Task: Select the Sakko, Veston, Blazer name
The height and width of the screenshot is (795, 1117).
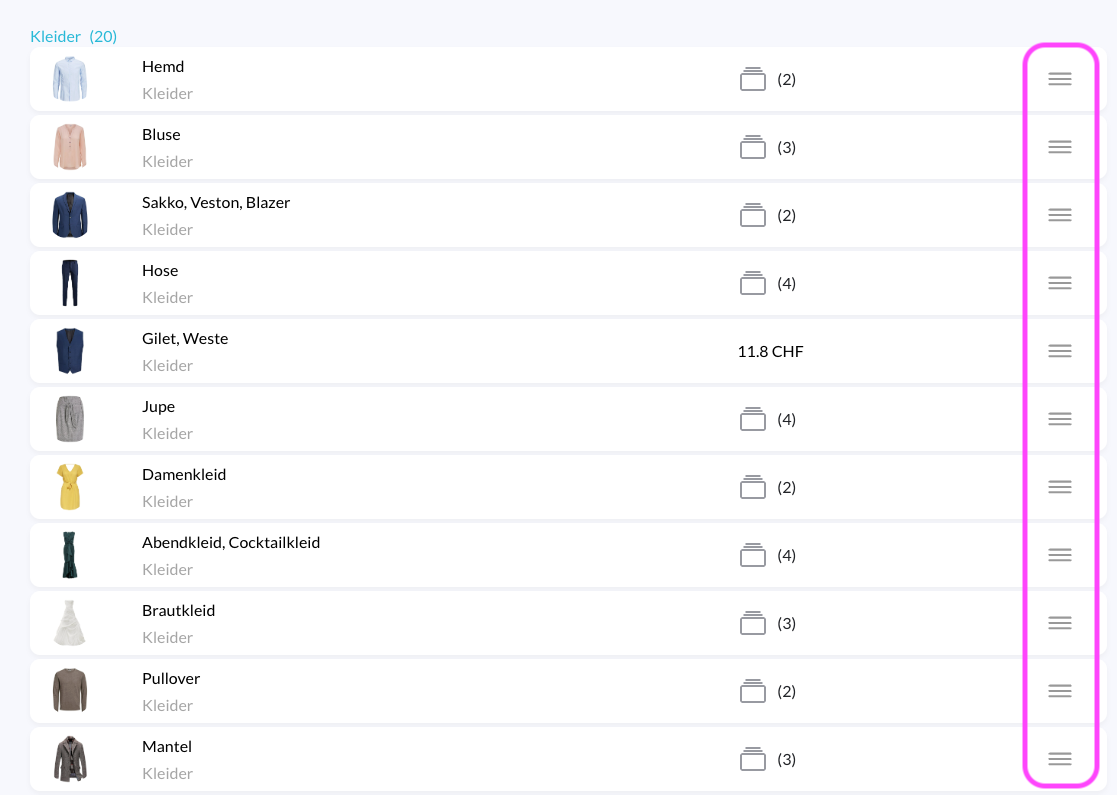Action: pyautogui.click(x=216, y=203)
